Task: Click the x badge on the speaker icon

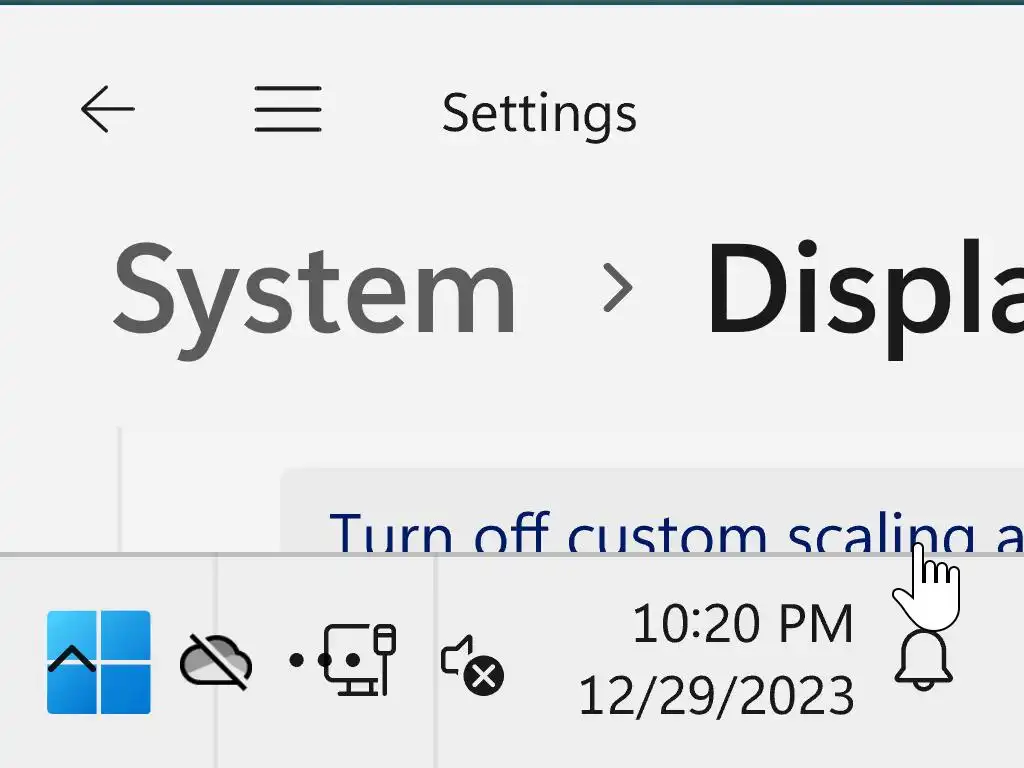Action: [486, 677]
